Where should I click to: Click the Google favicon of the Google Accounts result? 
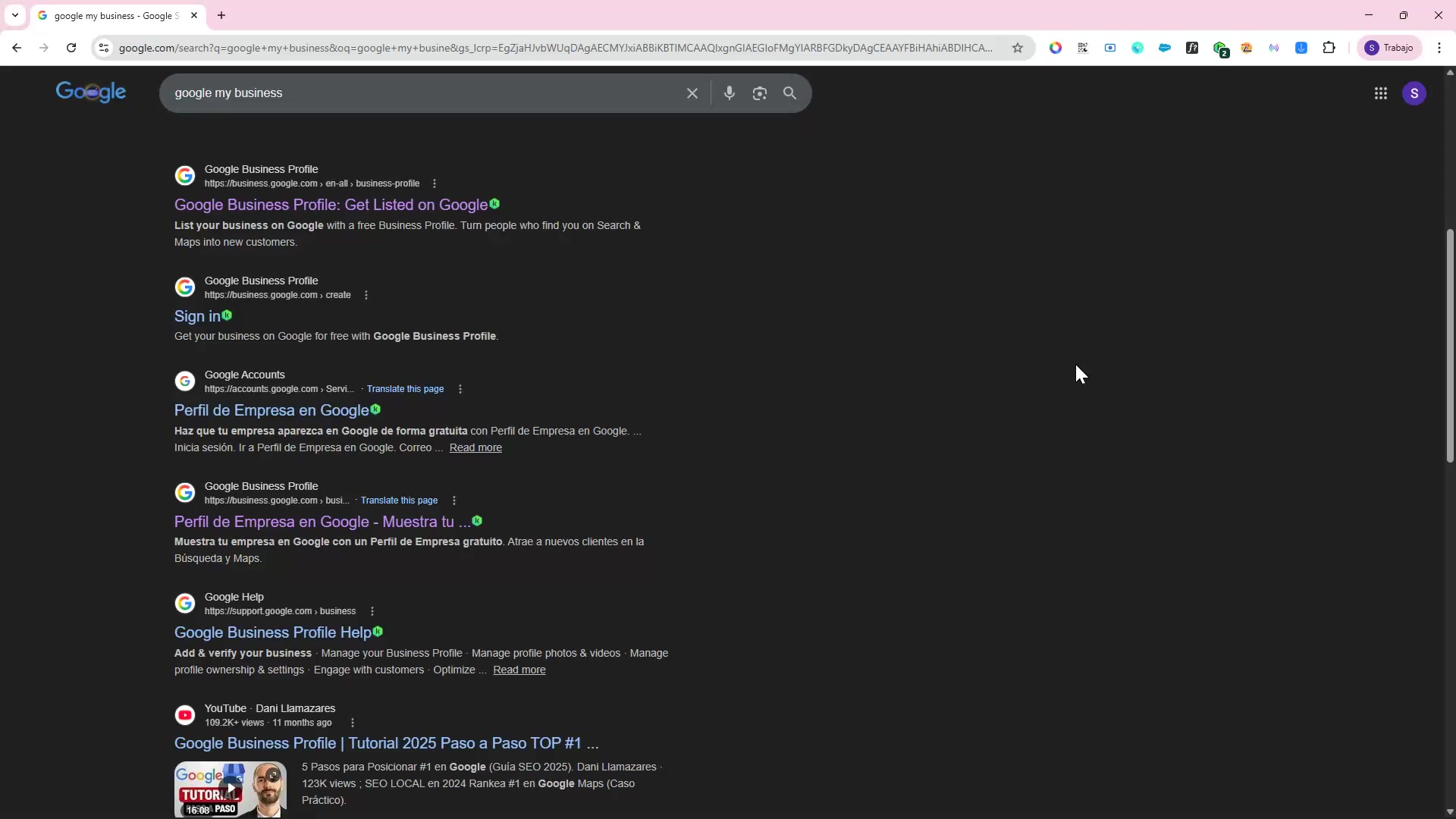185,381
